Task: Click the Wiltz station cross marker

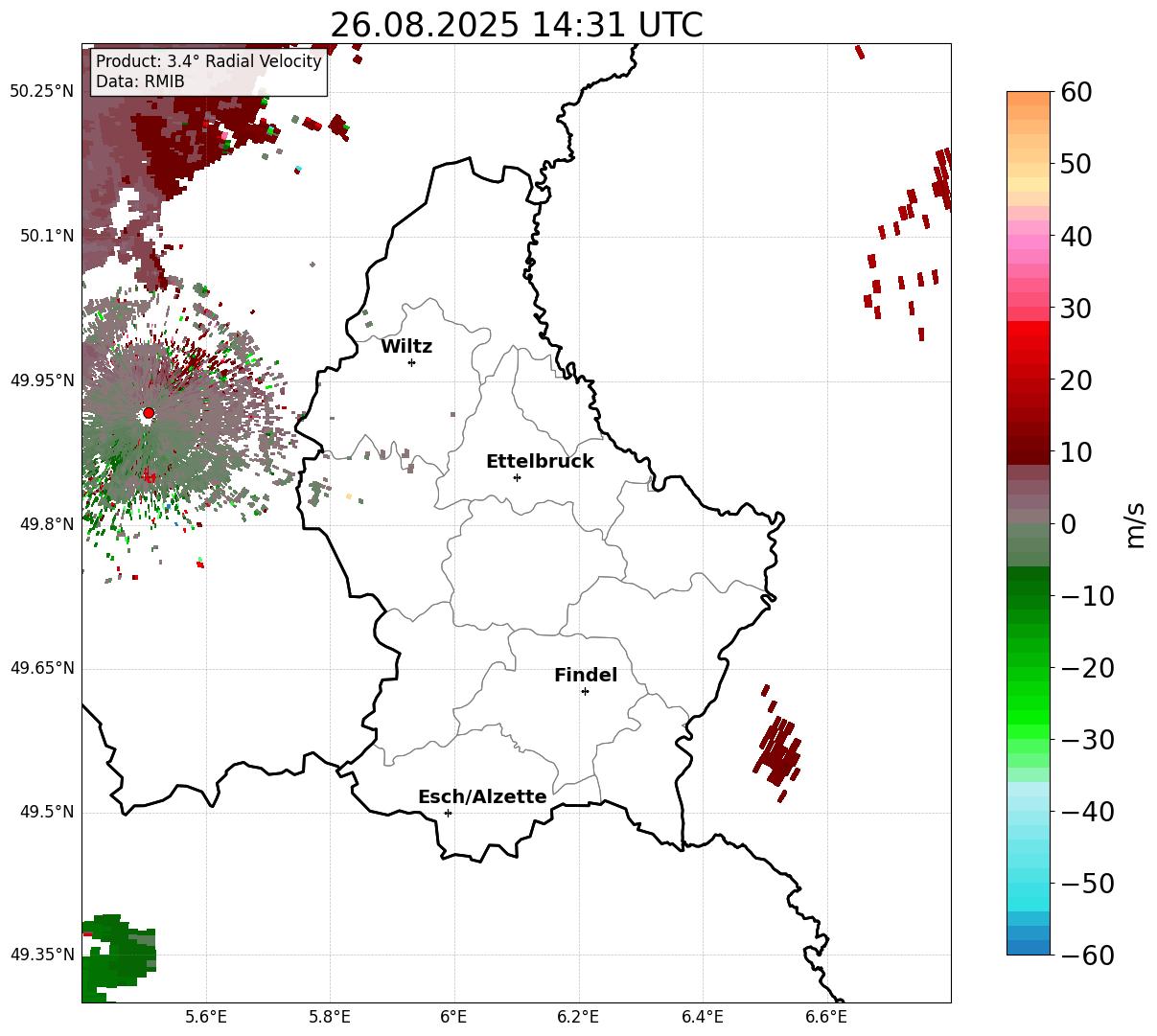Action: click(x=411, y=362)
